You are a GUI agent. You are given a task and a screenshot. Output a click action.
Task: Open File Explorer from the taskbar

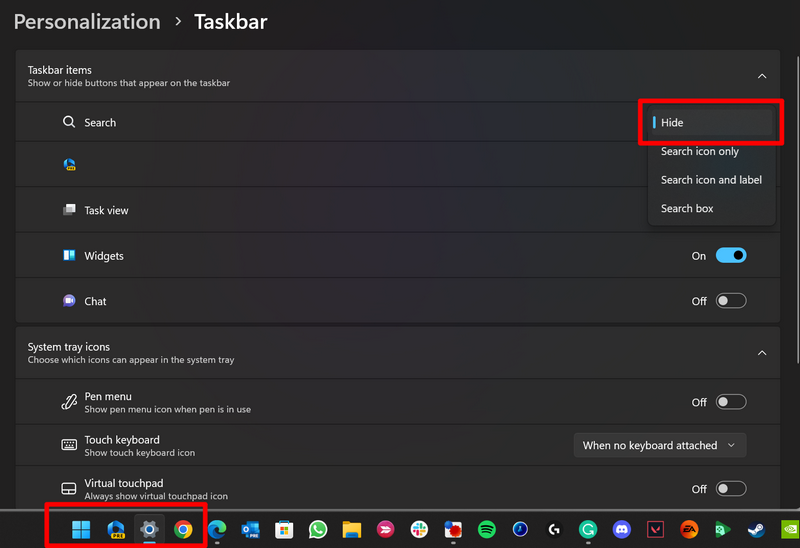point(351,529)
